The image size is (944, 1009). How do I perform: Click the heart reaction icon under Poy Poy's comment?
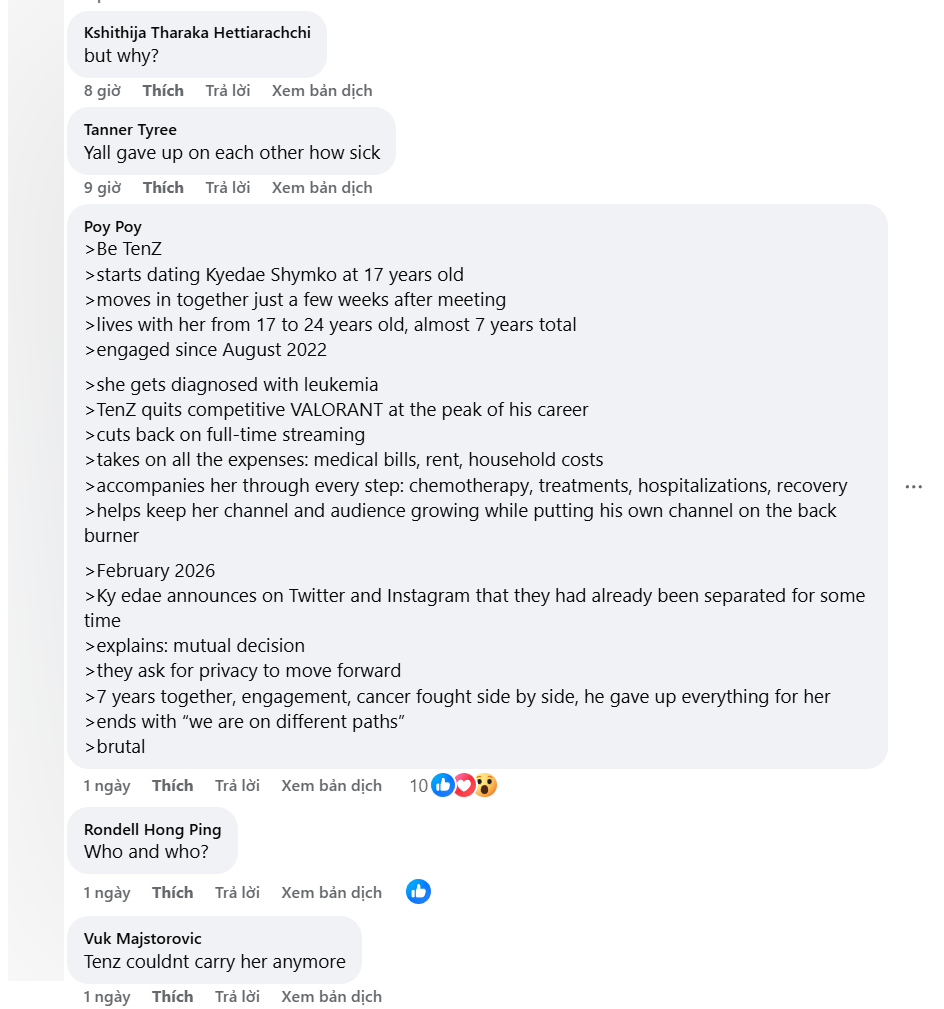click(x=464, y=785)
